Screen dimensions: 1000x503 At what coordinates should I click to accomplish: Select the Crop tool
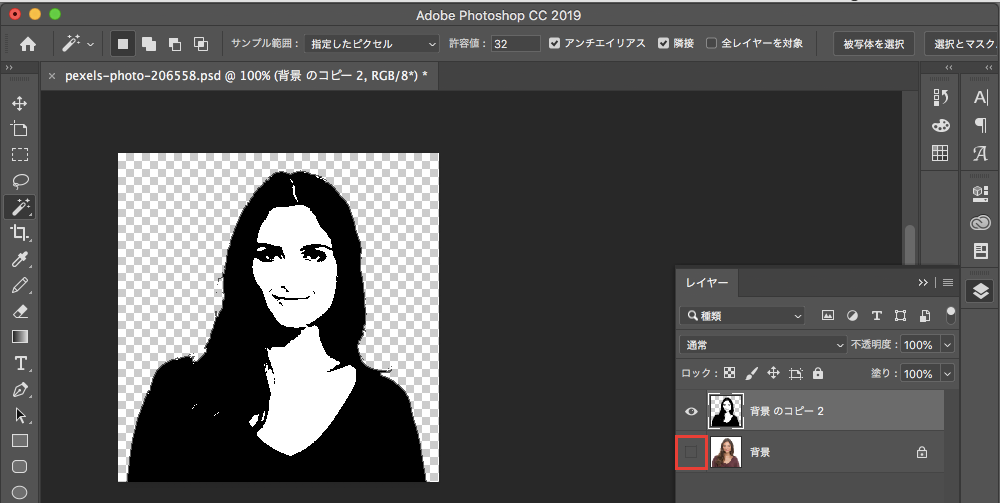20,233
